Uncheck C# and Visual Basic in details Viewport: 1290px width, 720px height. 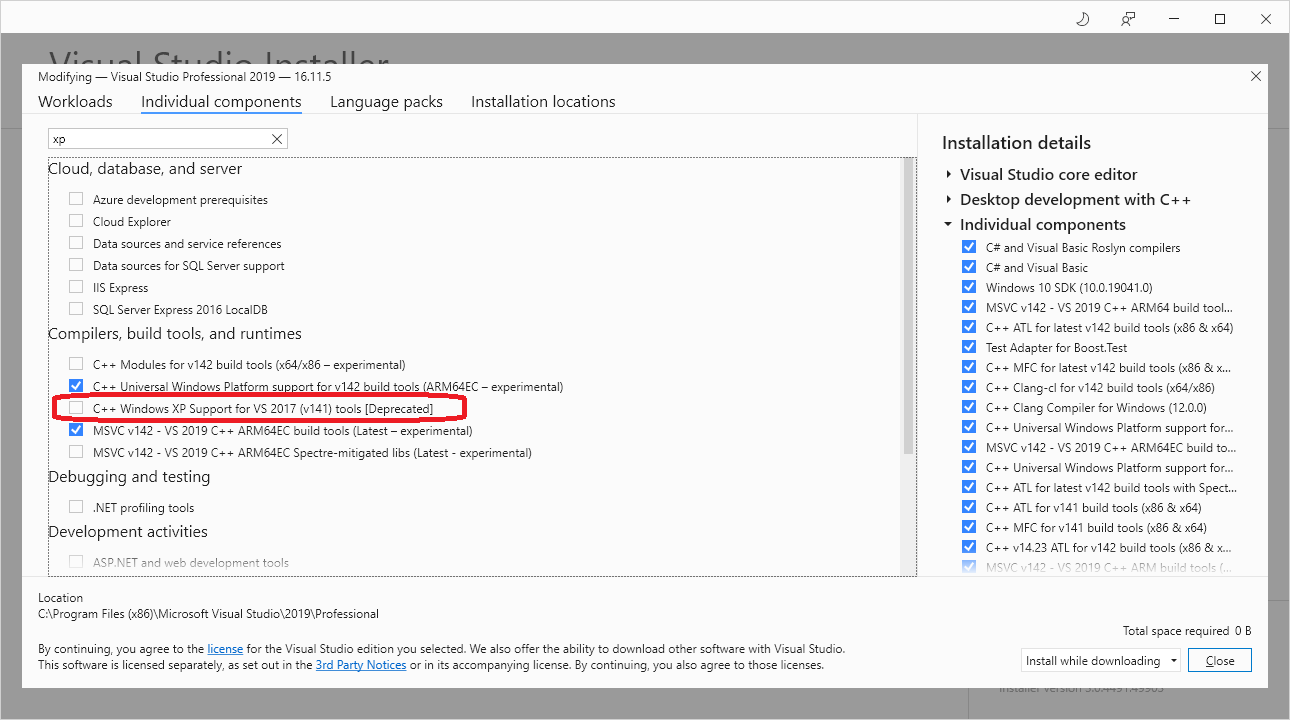968,267
